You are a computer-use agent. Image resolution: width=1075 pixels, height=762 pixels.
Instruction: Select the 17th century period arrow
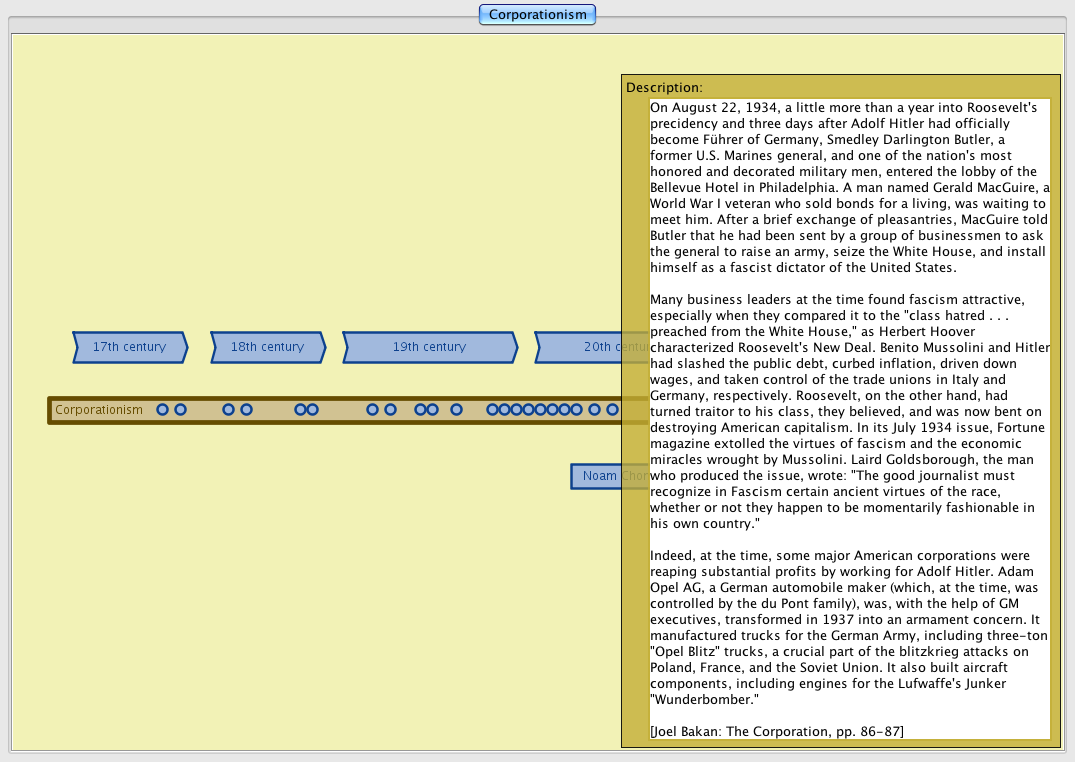pyautogui.click(x=129, y=347)
